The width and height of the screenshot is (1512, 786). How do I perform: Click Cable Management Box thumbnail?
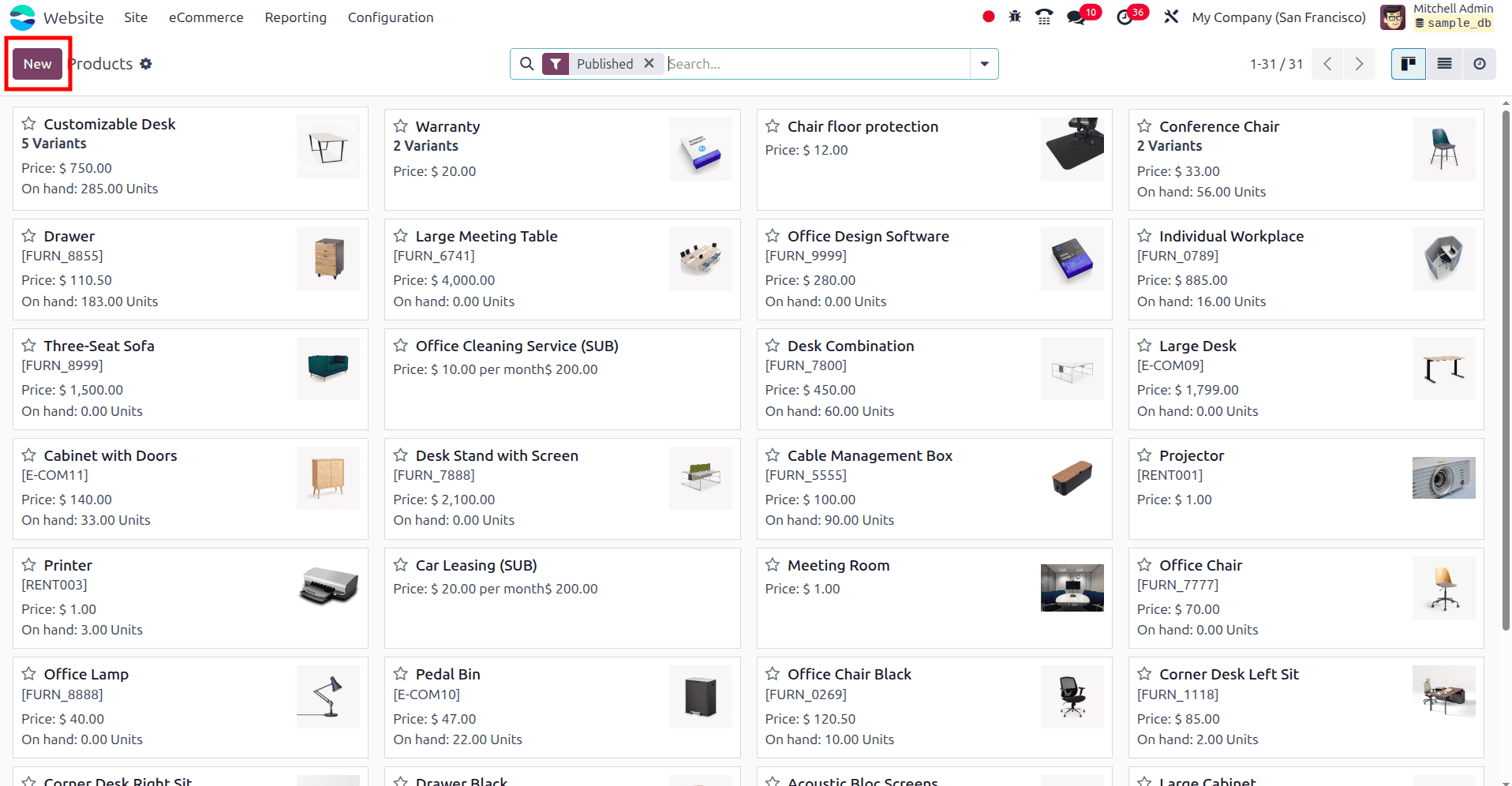pos(1072,478)
